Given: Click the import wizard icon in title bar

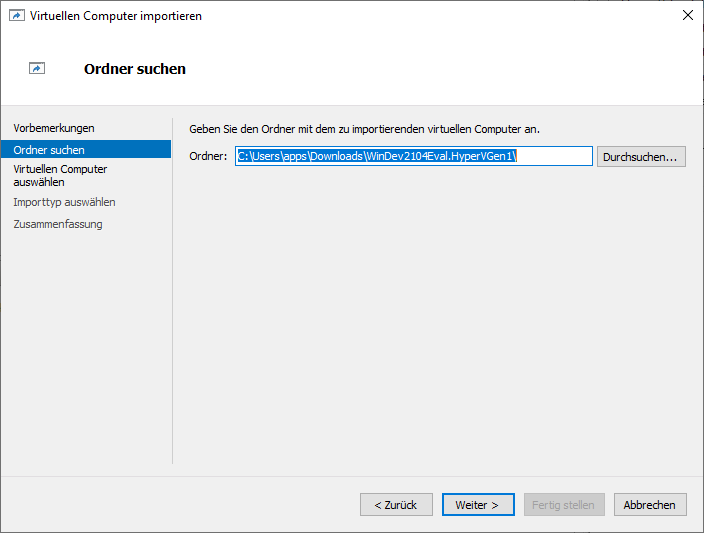Looking at the screenshot, I should (x=16, y=15).
